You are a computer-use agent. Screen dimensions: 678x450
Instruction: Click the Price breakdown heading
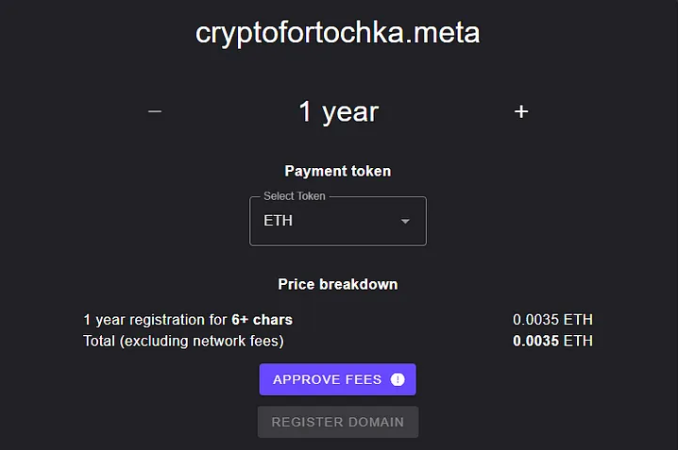338,284
